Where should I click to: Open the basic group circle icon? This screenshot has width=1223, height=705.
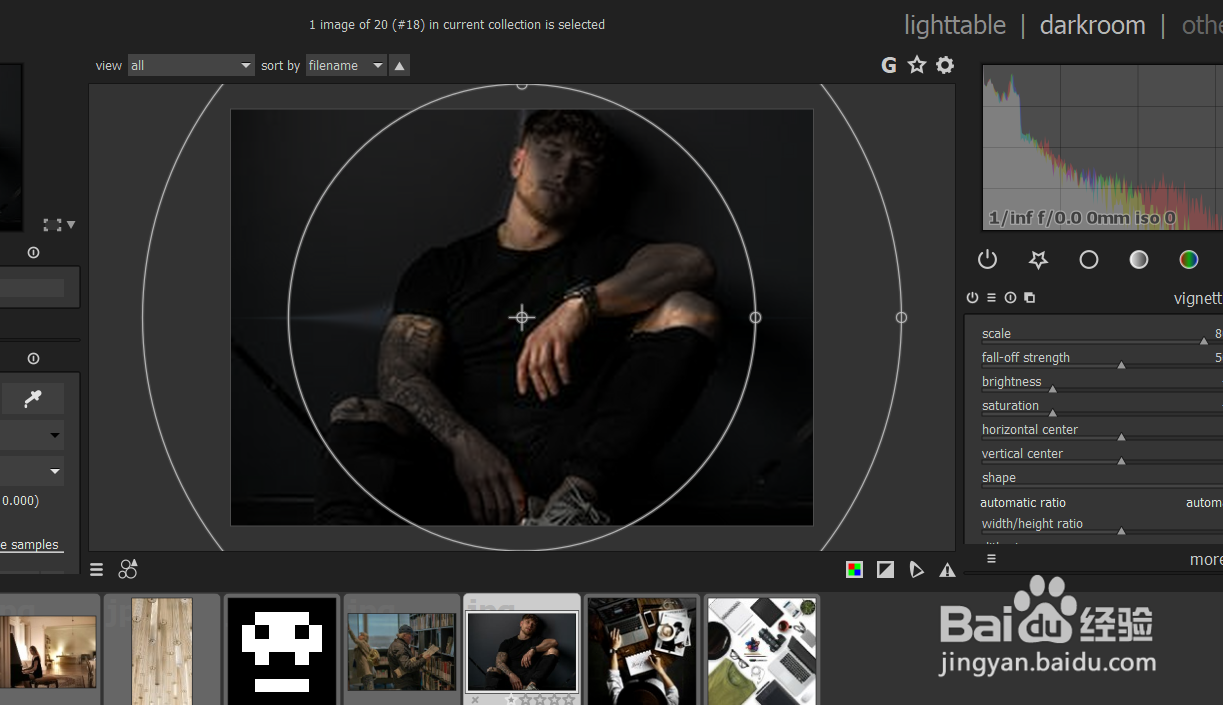pos(1089,260)
